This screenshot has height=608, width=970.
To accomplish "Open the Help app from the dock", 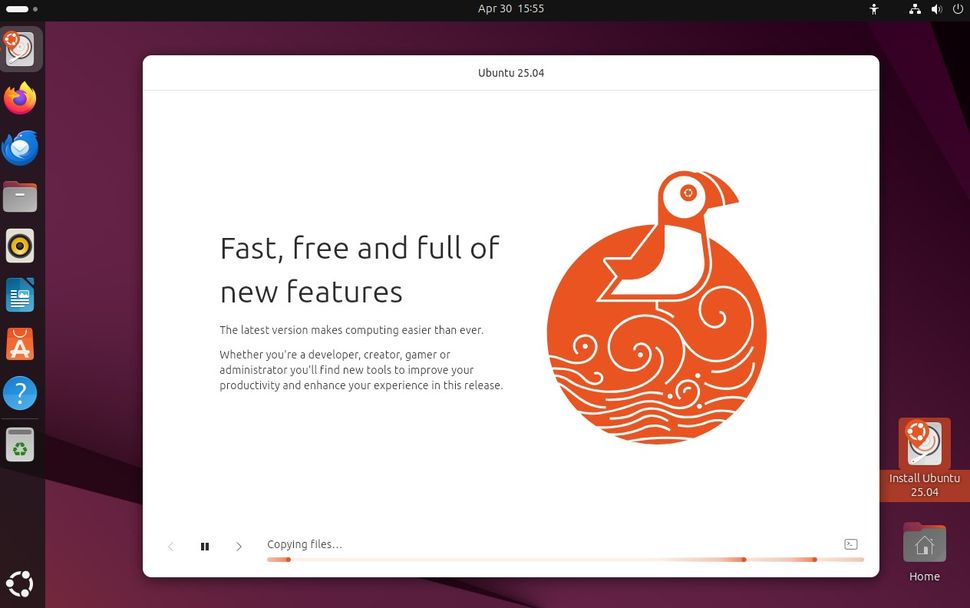I will pyautogui.click(x=20, y=393).
